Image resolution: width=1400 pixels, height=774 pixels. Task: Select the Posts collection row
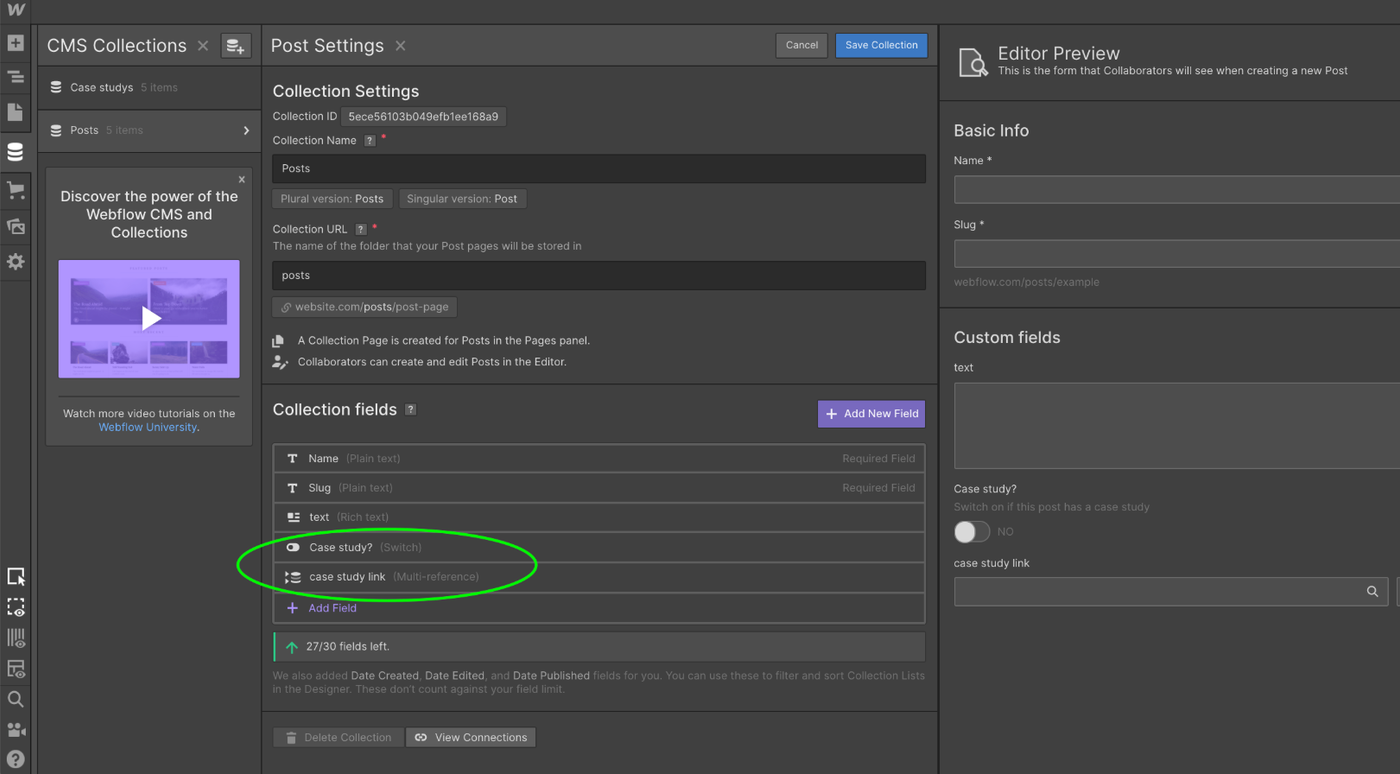pyautogui.click(x=149, y=131)
